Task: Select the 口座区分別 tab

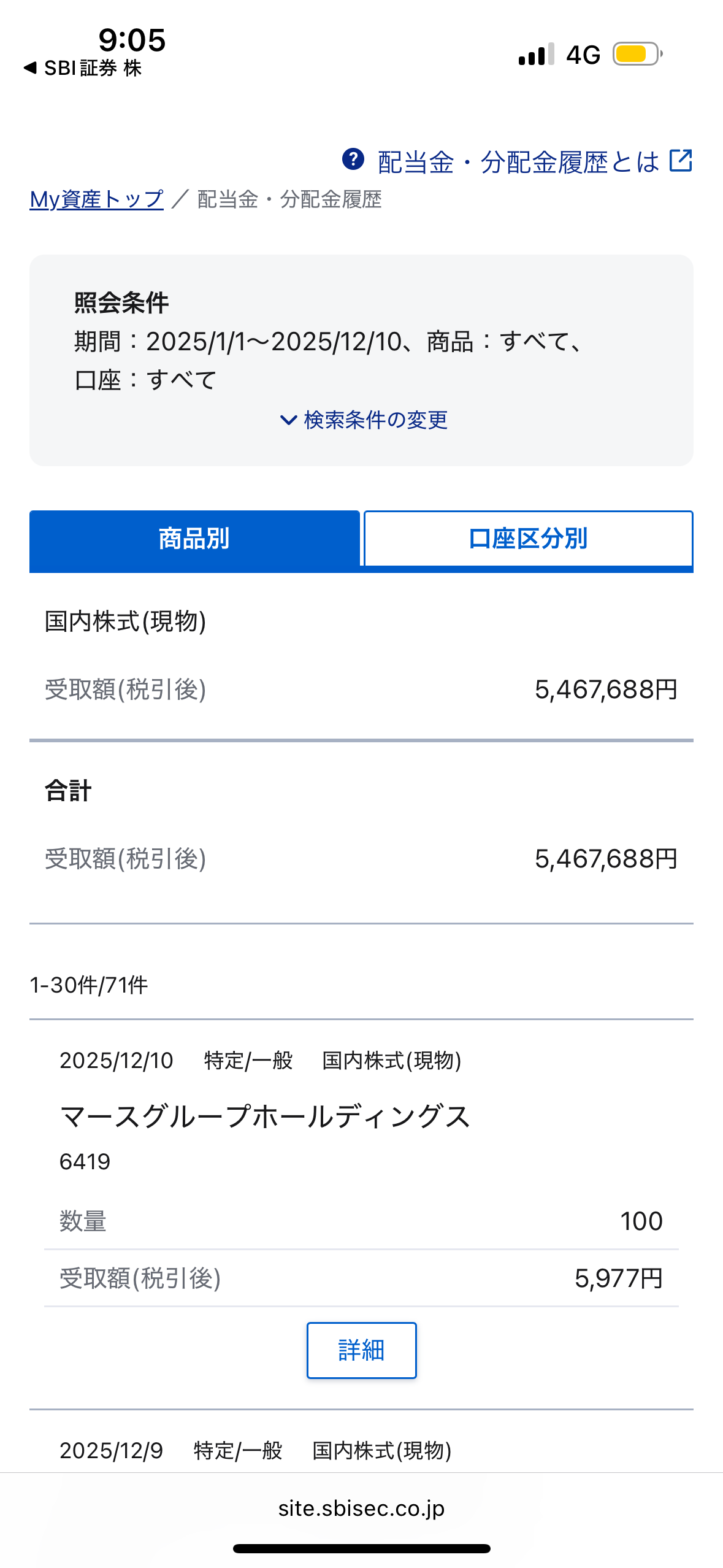Action: click(528, 539)
